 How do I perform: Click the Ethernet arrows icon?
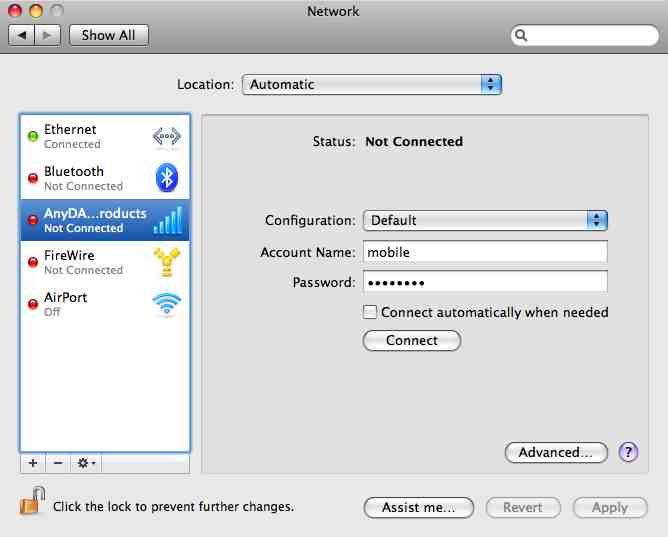(x=166, y=137)
